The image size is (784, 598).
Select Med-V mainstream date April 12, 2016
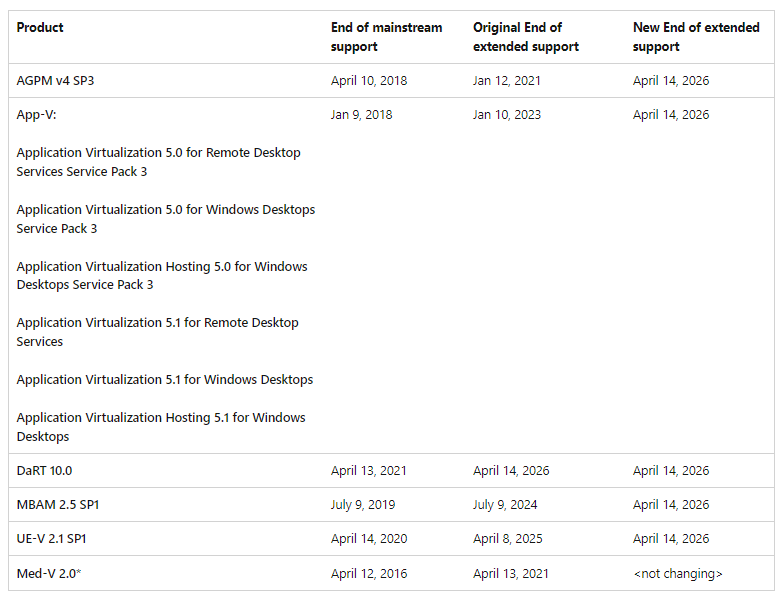tap(369, 574)
